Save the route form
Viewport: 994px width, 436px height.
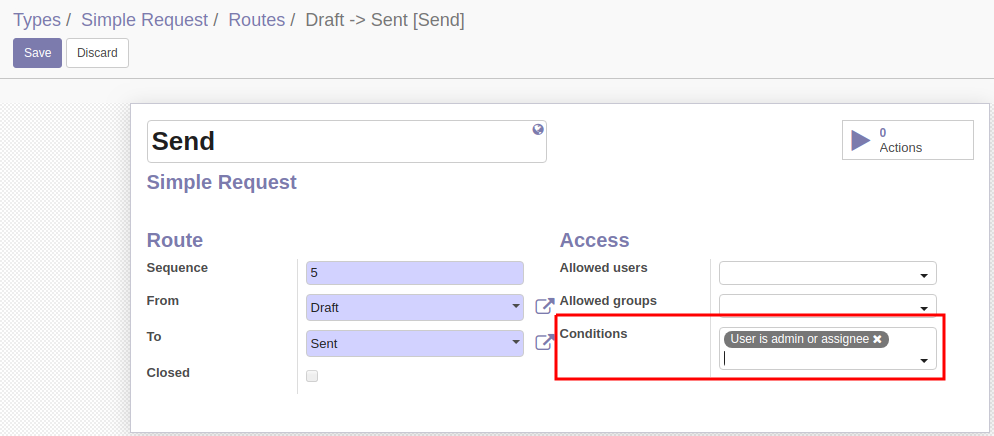pyautogui.click(x=37, y=53)
